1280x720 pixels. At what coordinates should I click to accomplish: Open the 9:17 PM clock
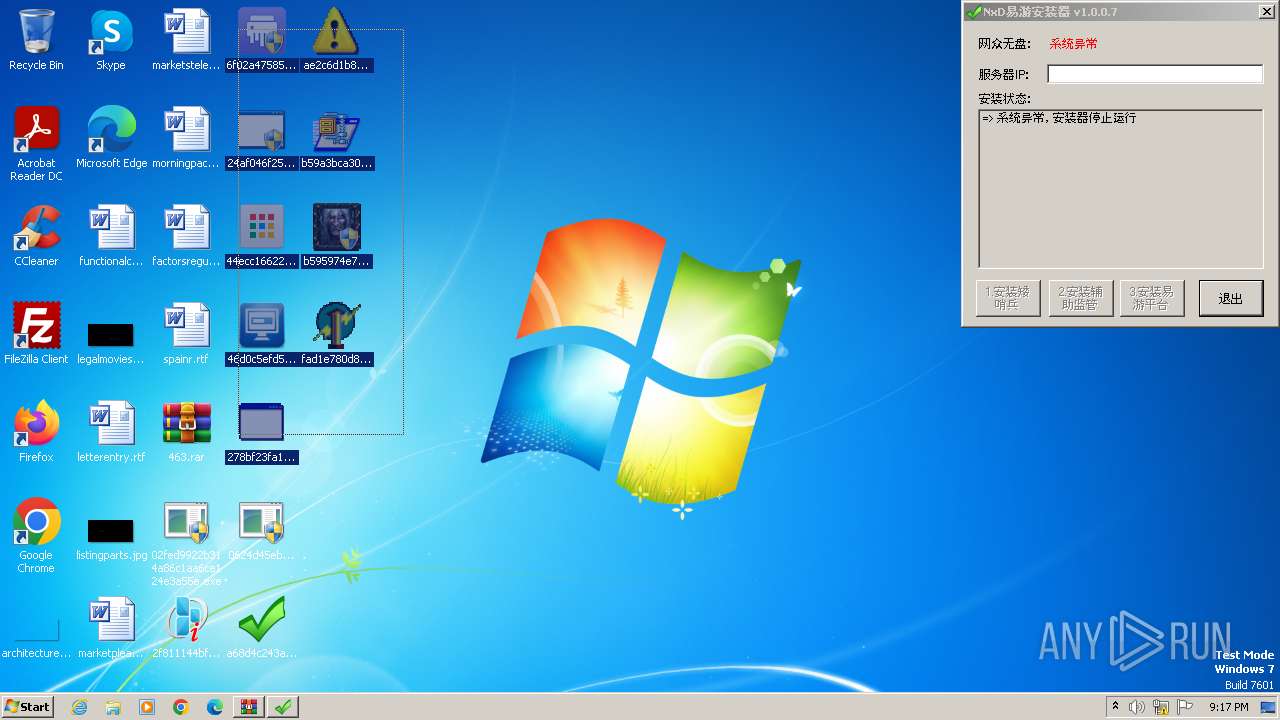pos(1229,707)
